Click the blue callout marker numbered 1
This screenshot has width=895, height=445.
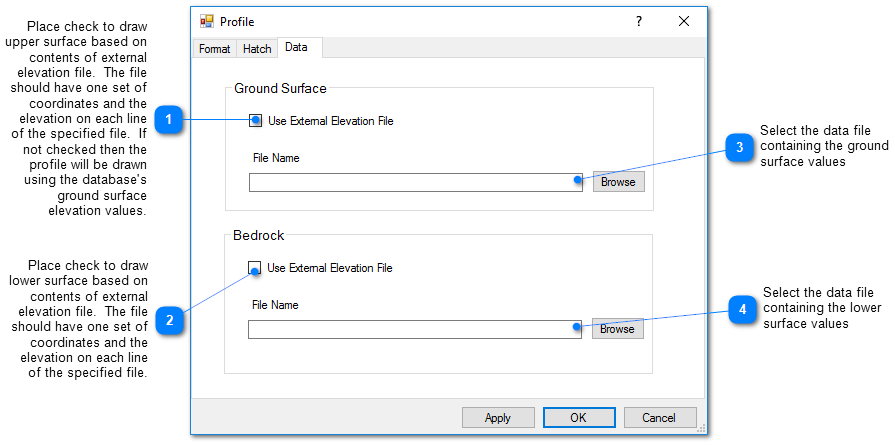(x=169, y=120)
